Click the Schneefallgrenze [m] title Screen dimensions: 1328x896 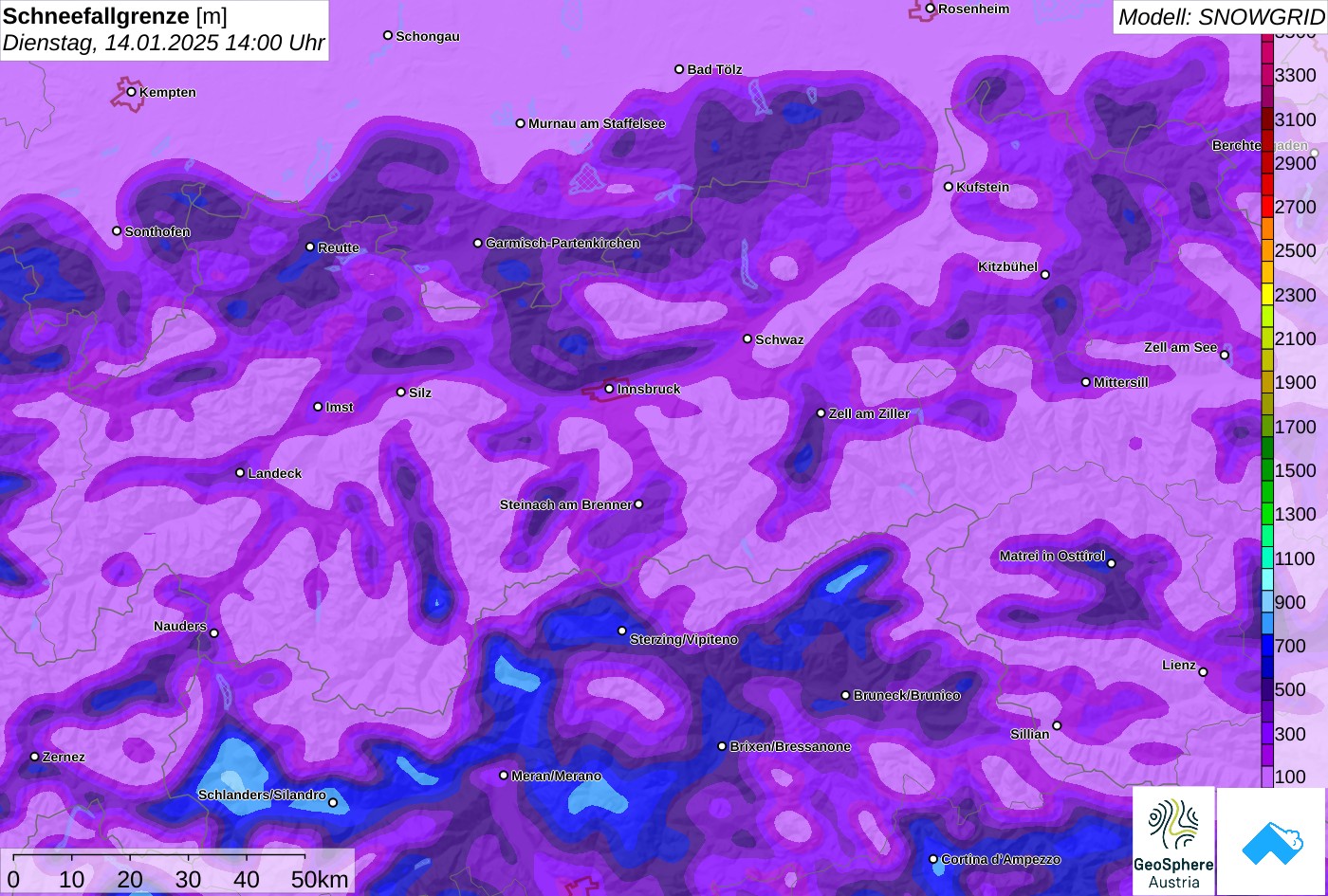[x=115, y=16]
